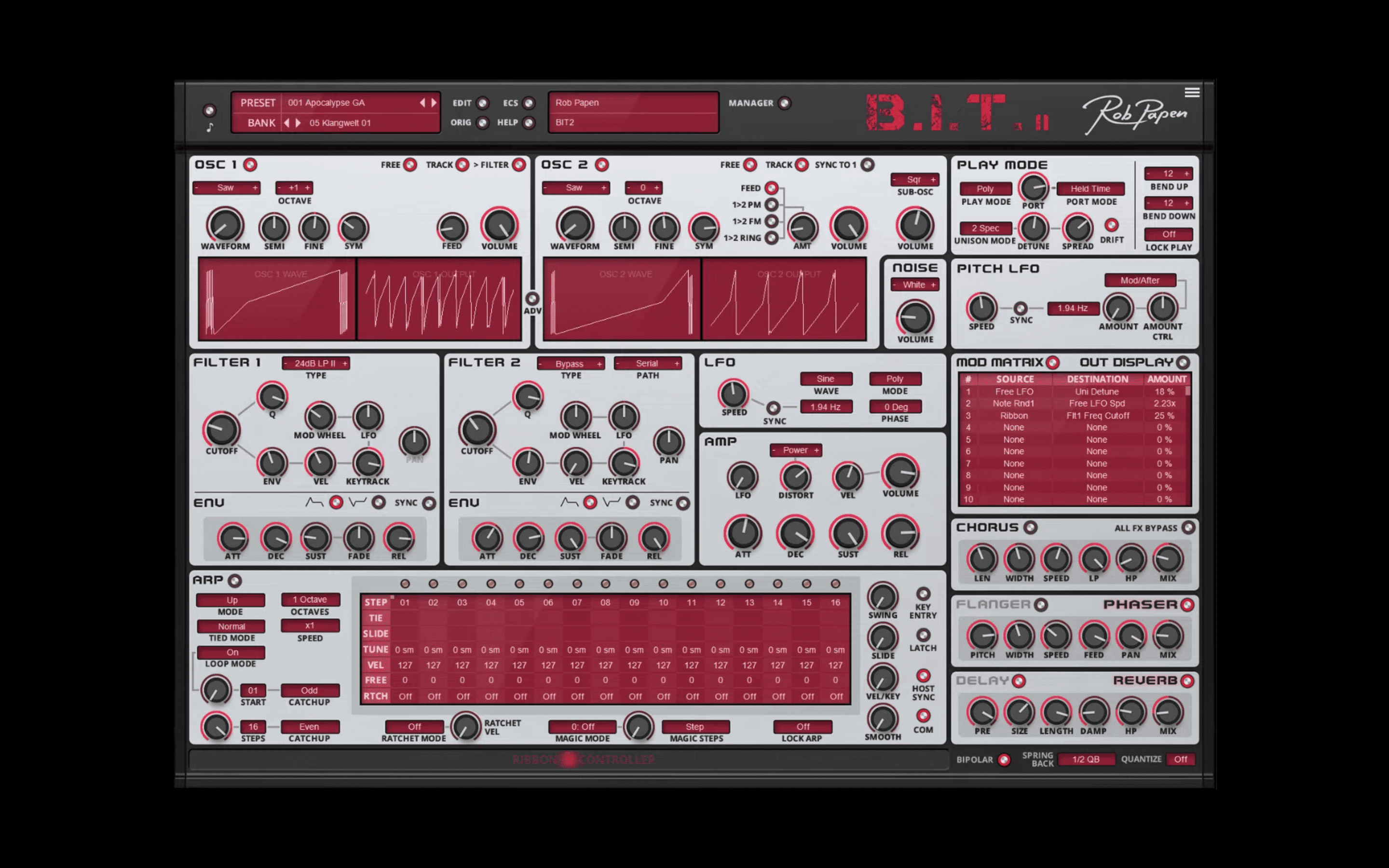Screen dimensions: 1389x868
Task: Enable the ARP on/off switch
Action: 234,581
